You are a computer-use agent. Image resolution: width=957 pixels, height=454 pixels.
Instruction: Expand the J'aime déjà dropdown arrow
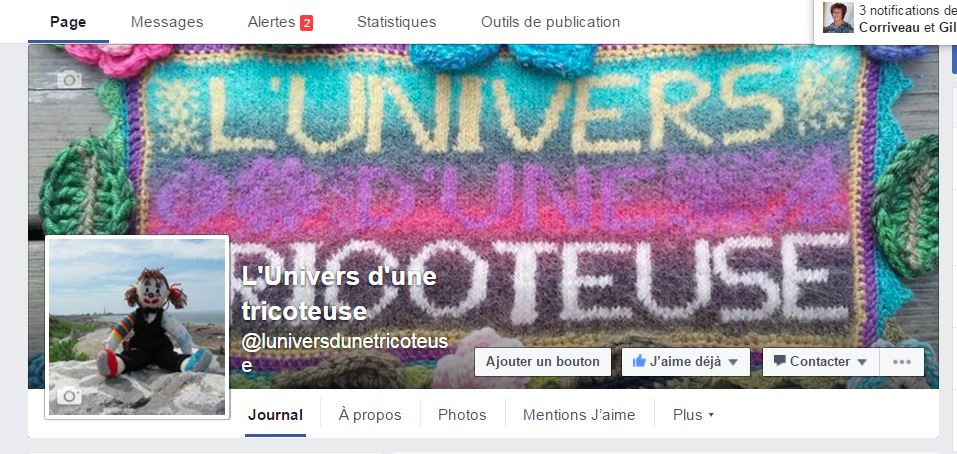(733, 362)
